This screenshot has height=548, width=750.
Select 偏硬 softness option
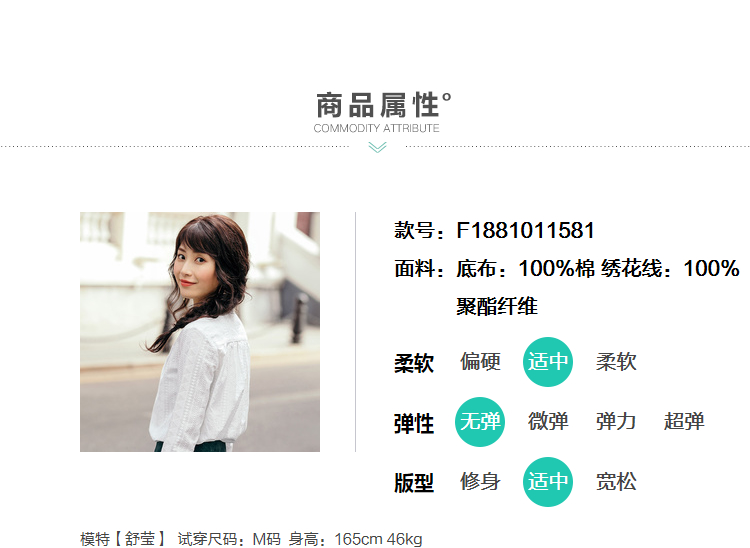tap(480, 362)
